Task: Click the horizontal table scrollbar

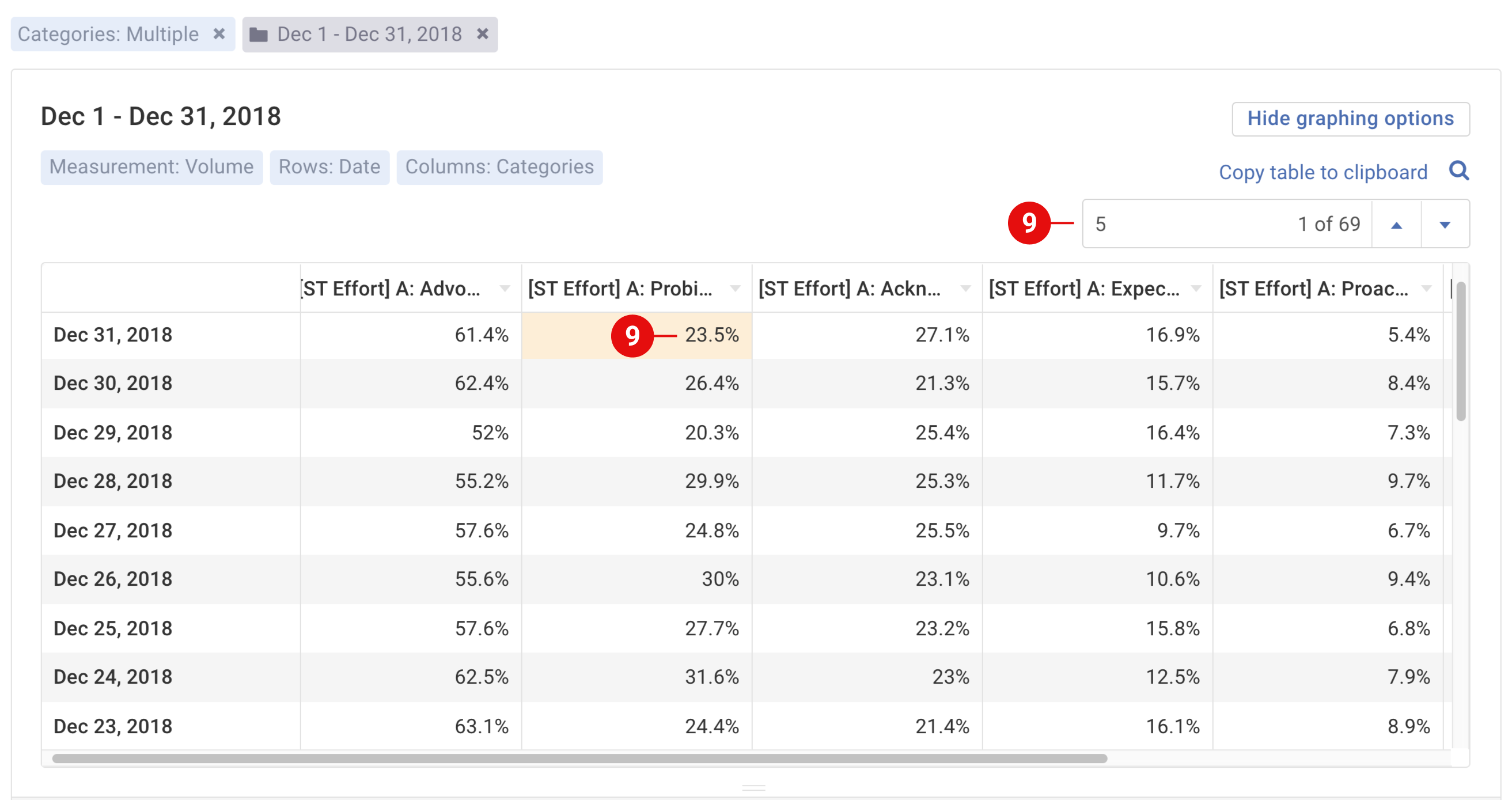Action: [x=579, y=759]
